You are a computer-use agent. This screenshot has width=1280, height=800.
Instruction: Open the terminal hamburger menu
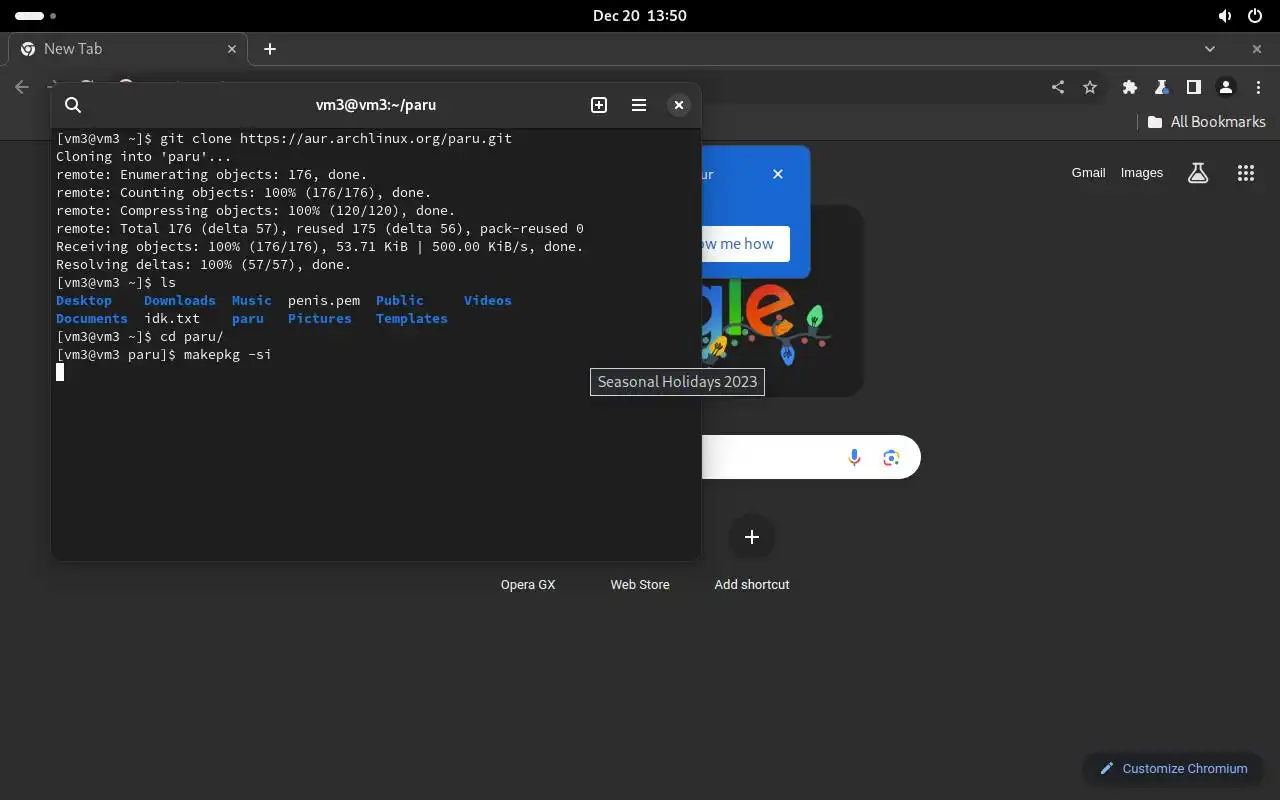pos(639,105)
